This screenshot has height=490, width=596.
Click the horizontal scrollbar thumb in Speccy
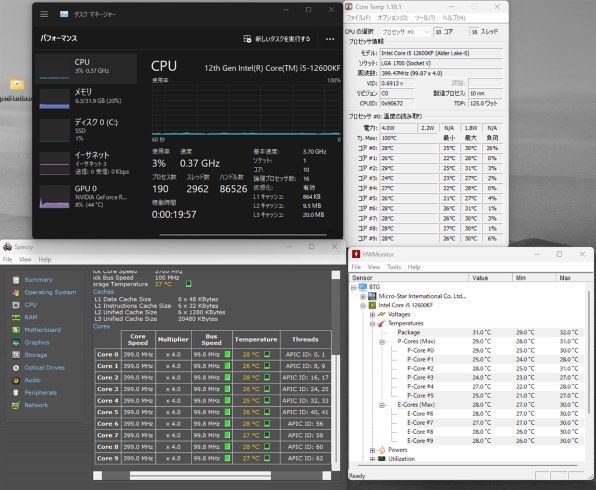[200, 476]
